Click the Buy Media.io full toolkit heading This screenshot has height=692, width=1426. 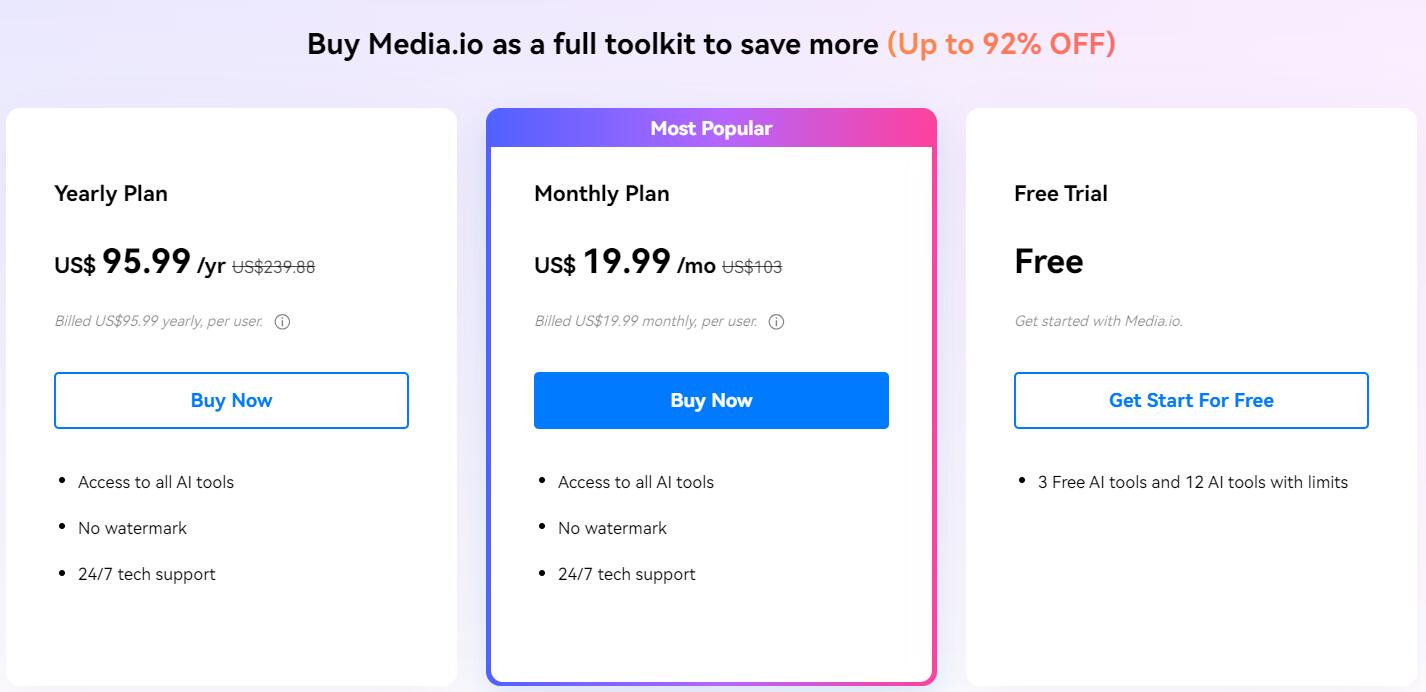click(x=593, y=44)
